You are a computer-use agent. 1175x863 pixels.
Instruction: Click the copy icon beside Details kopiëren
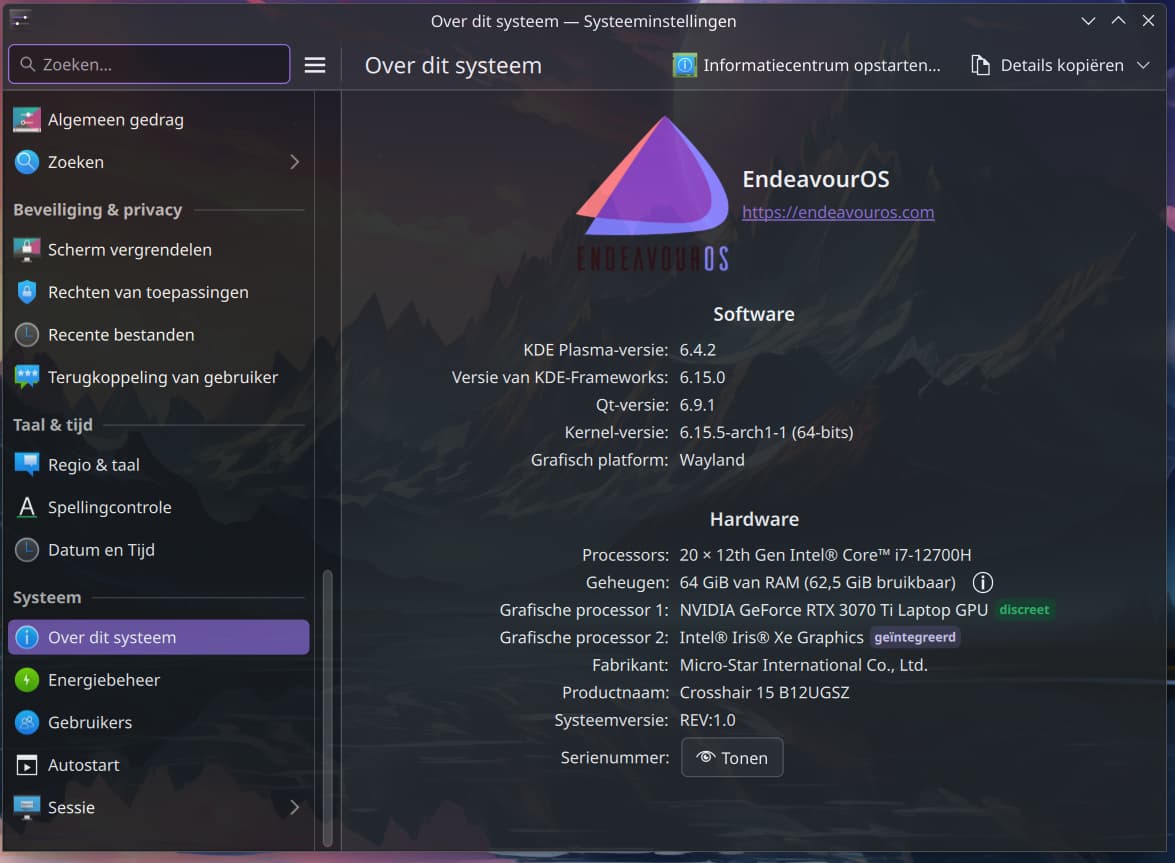tap(981, 65)
